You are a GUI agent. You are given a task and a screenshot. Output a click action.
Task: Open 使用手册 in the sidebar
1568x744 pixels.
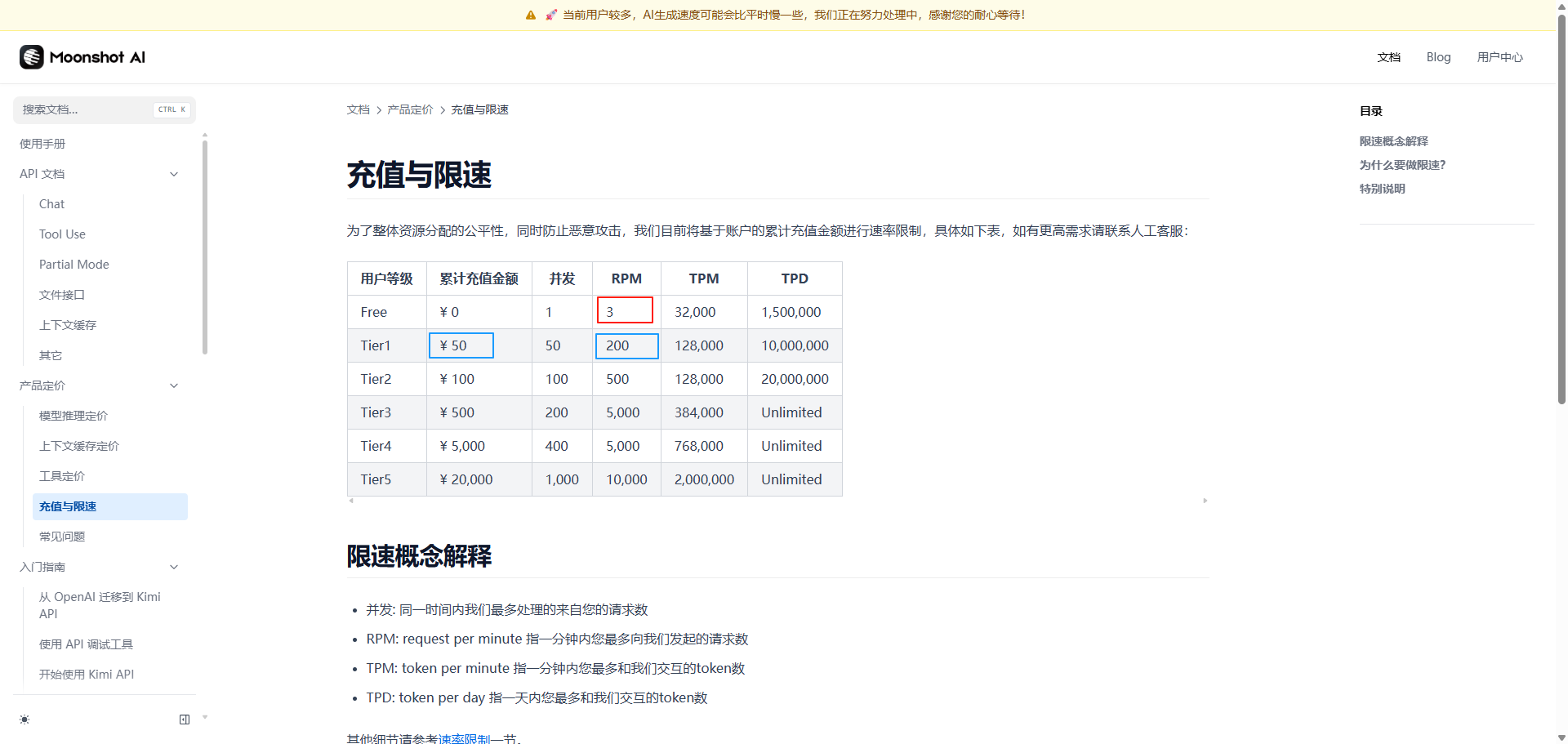pyautogui.click(x=42, y=144)
